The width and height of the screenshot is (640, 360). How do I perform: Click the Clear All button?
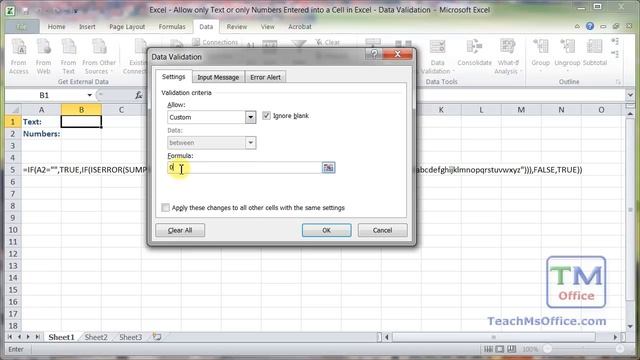coord(180,230)
